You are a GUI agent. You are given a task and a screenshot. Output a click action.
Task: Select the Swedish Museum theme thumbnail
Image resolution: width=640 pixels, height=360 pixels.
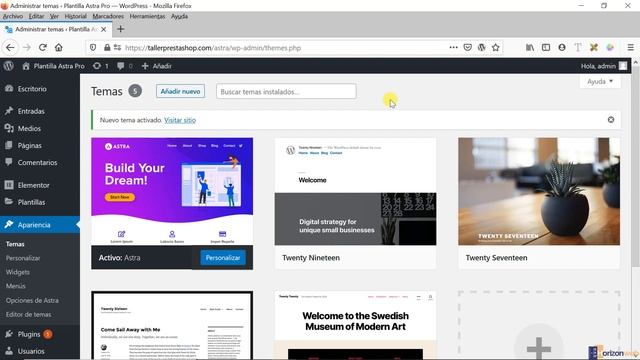tap(355, 325)
